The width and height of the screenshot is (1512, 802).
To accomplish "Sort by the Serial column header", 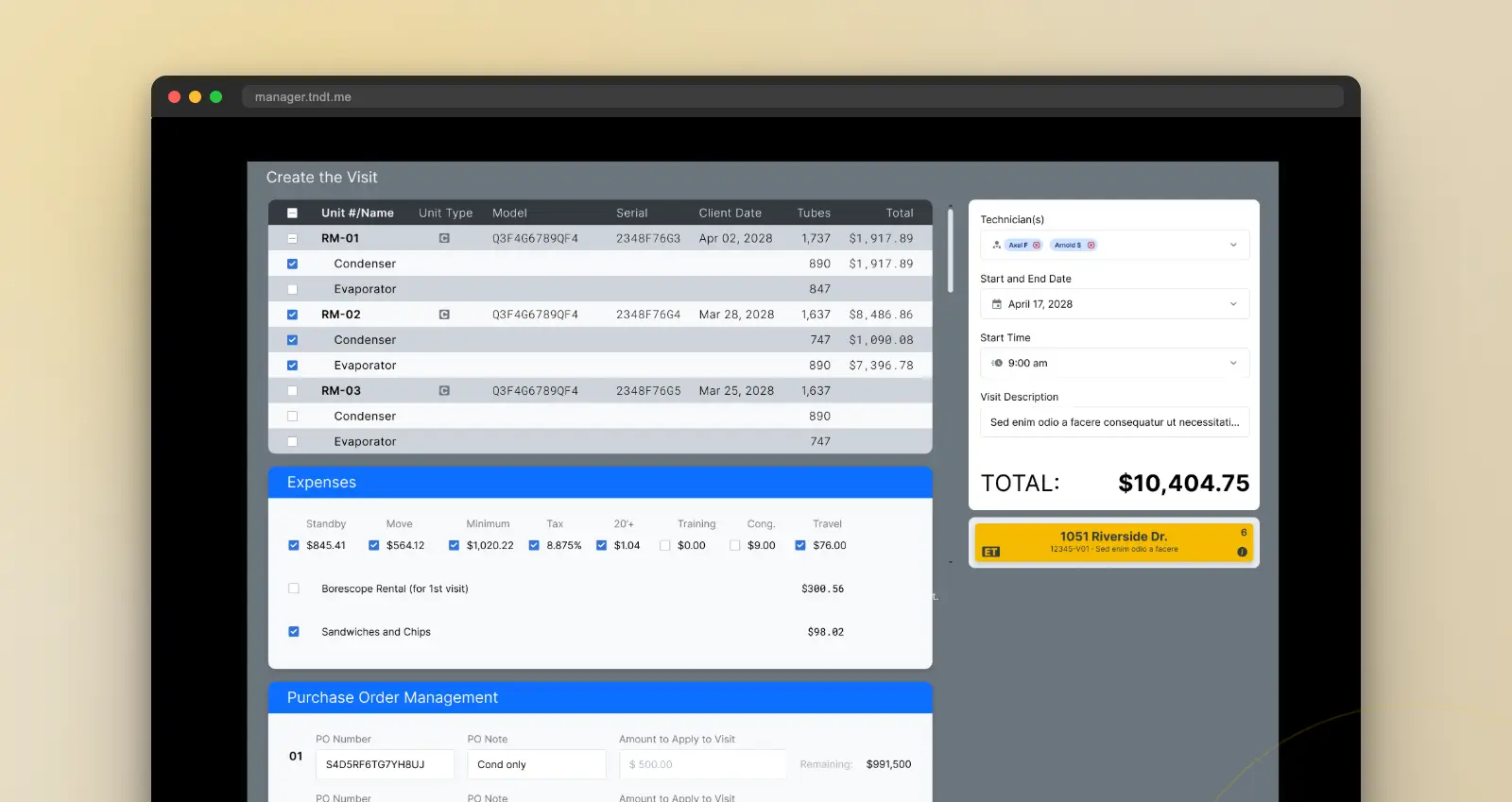I will 632,213.
